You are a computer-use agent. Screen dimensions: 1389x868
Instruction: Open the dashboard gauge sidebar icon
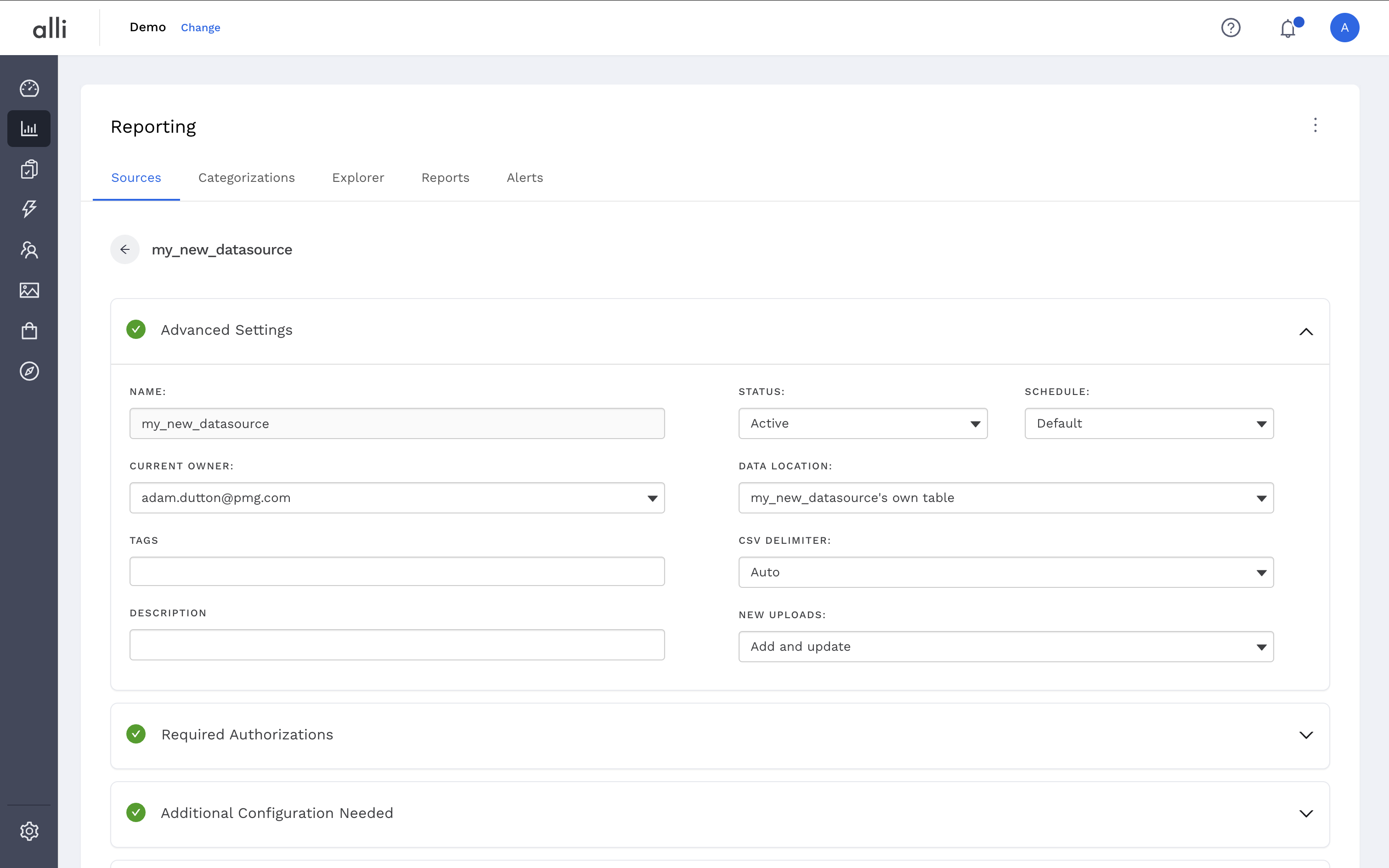click(29, 88)
